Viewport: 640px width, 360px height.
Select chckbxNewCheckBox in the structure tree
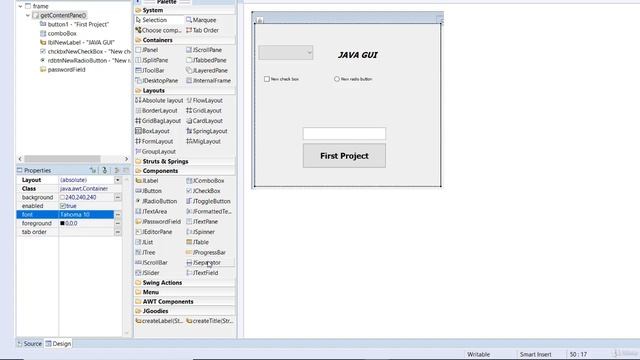tap(85, 52)
